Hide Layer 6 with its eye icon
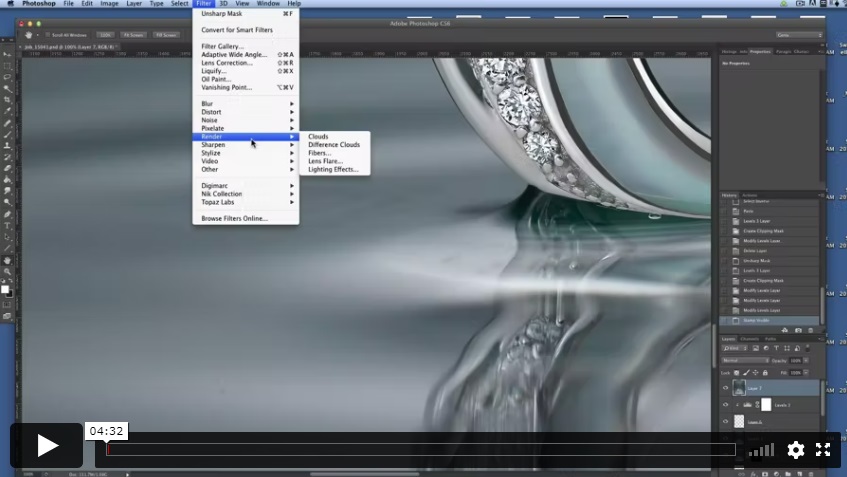This screenshot has width=847, height=477. (725, 421)
